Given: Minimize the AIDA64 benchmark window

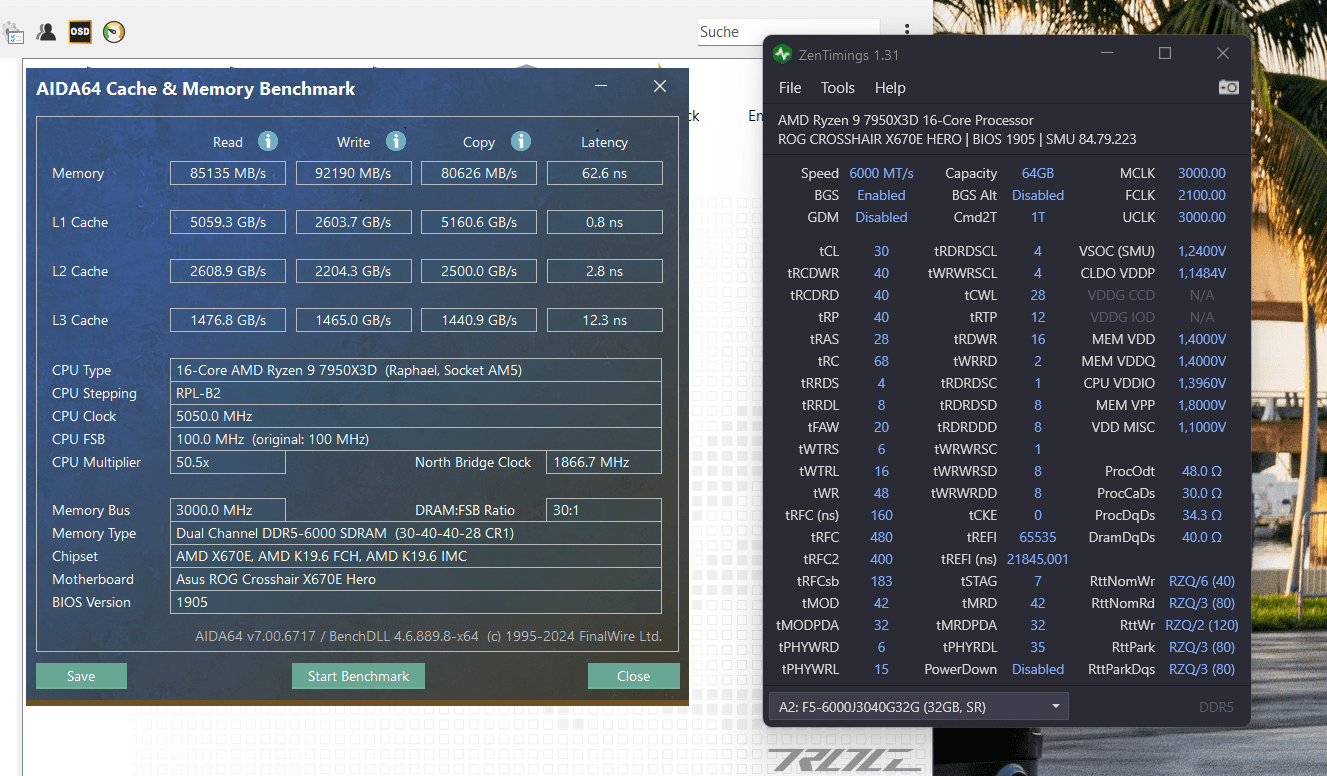Looking at the screenshot, I should (x=601, y=87).
